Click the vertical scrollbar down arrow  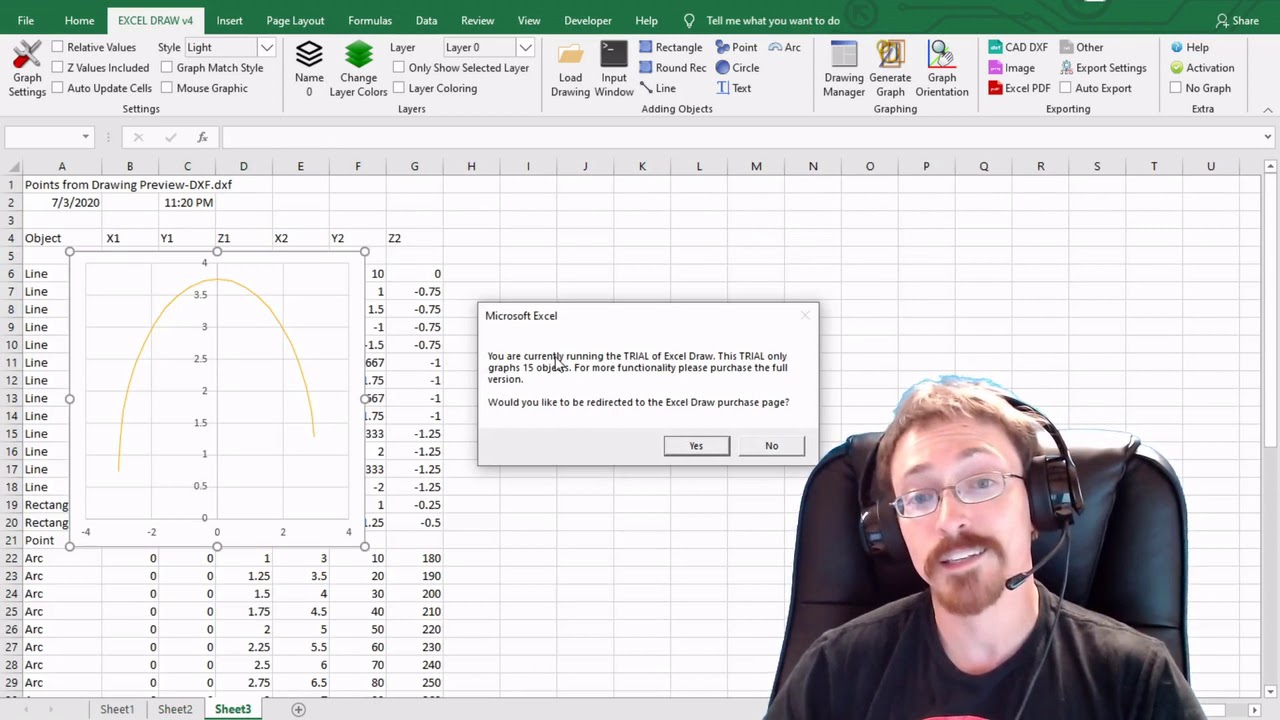pos(1271,691)
